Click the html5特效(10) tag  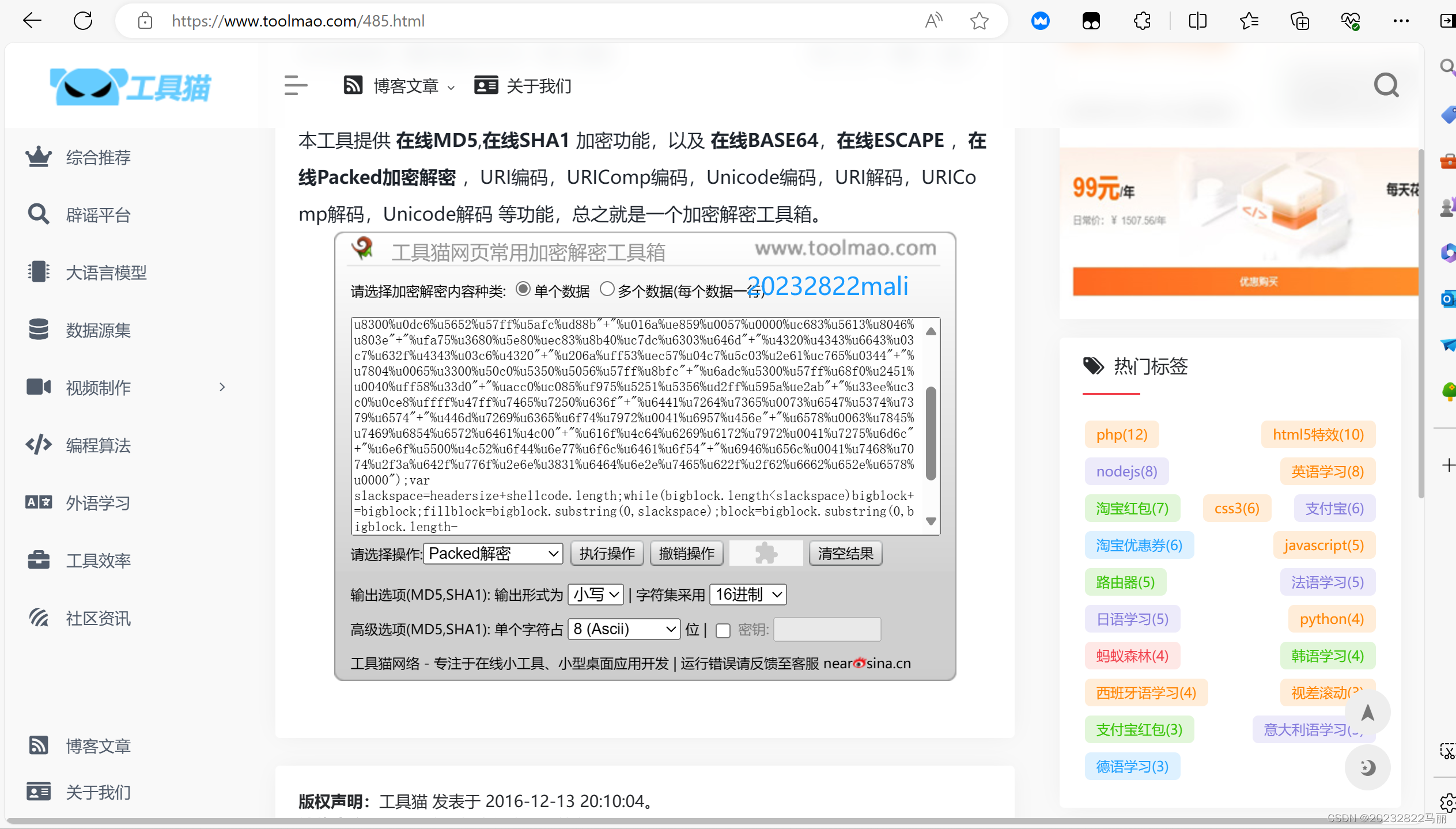(x=1318, y=434)
